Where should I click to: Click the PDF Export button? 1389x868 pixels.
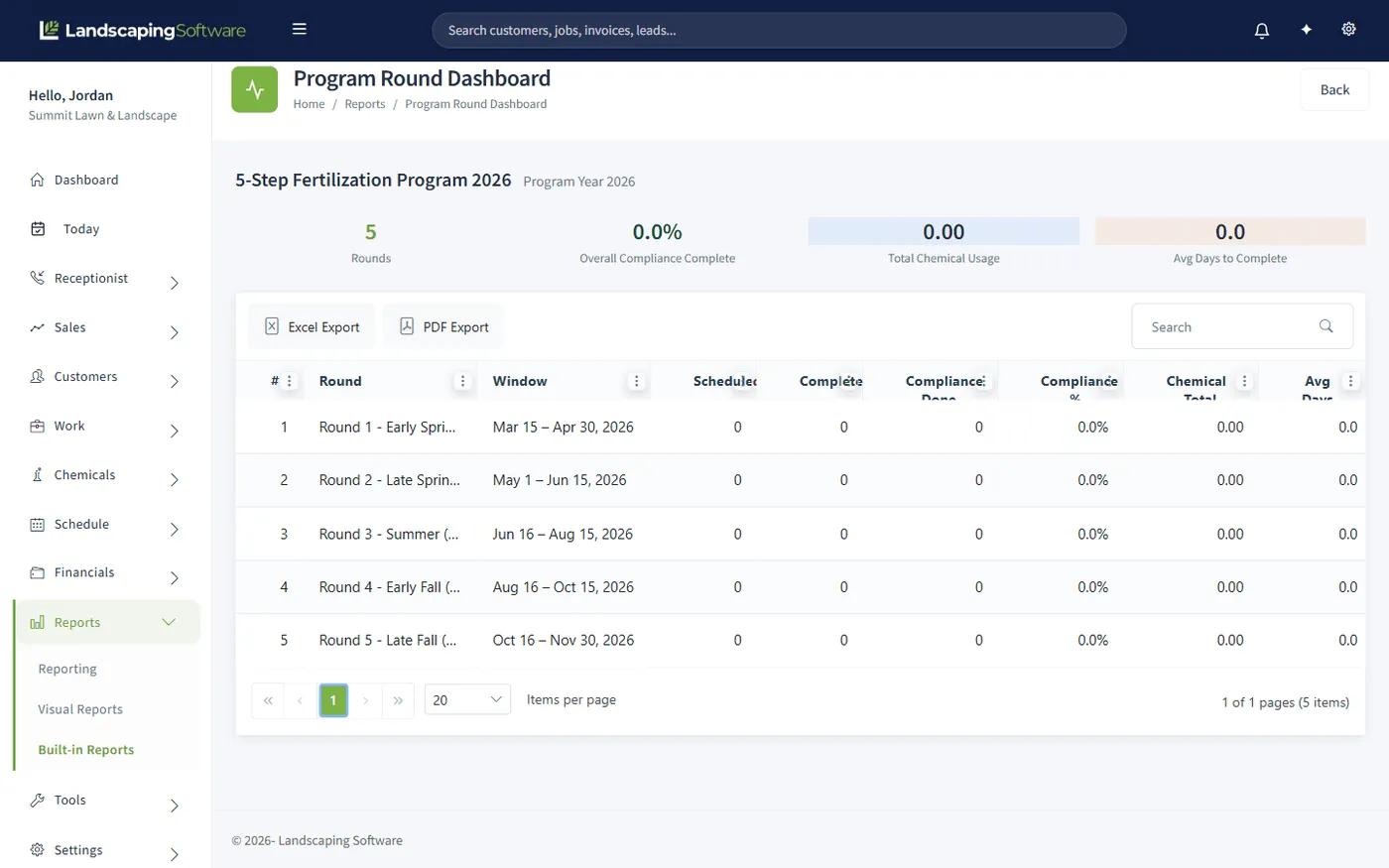[444, 326]
